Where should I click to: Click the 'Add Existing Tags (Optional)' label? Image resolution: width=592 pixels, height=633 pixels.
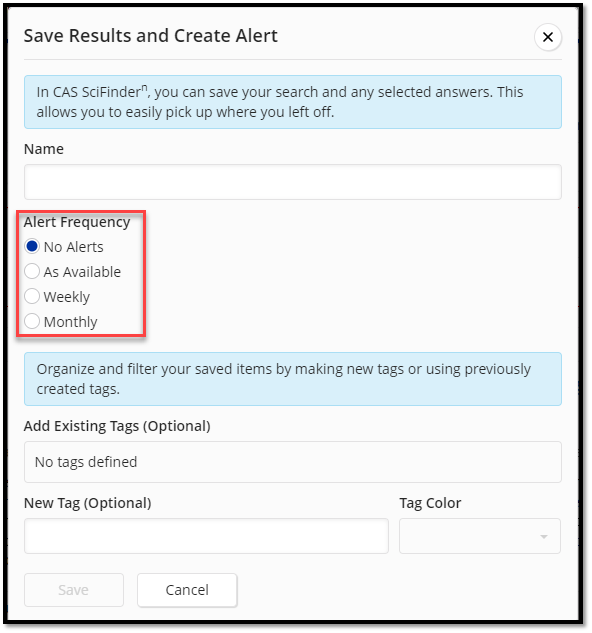coord(117,426)
